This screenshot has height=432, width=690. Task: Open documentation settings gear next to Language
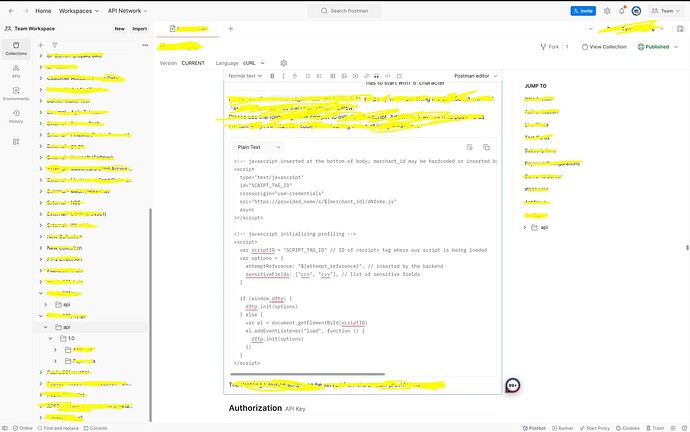click(x=283, y=63)
